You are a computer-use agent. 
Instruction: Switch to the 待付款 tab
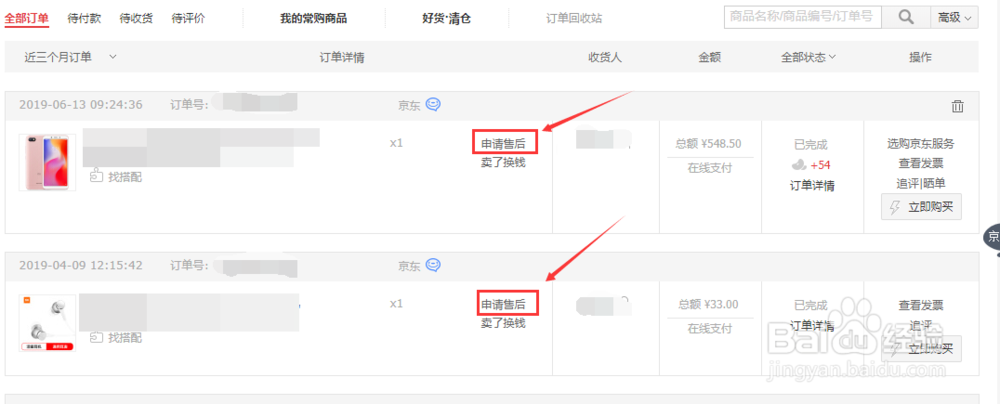tap(83, 18)
